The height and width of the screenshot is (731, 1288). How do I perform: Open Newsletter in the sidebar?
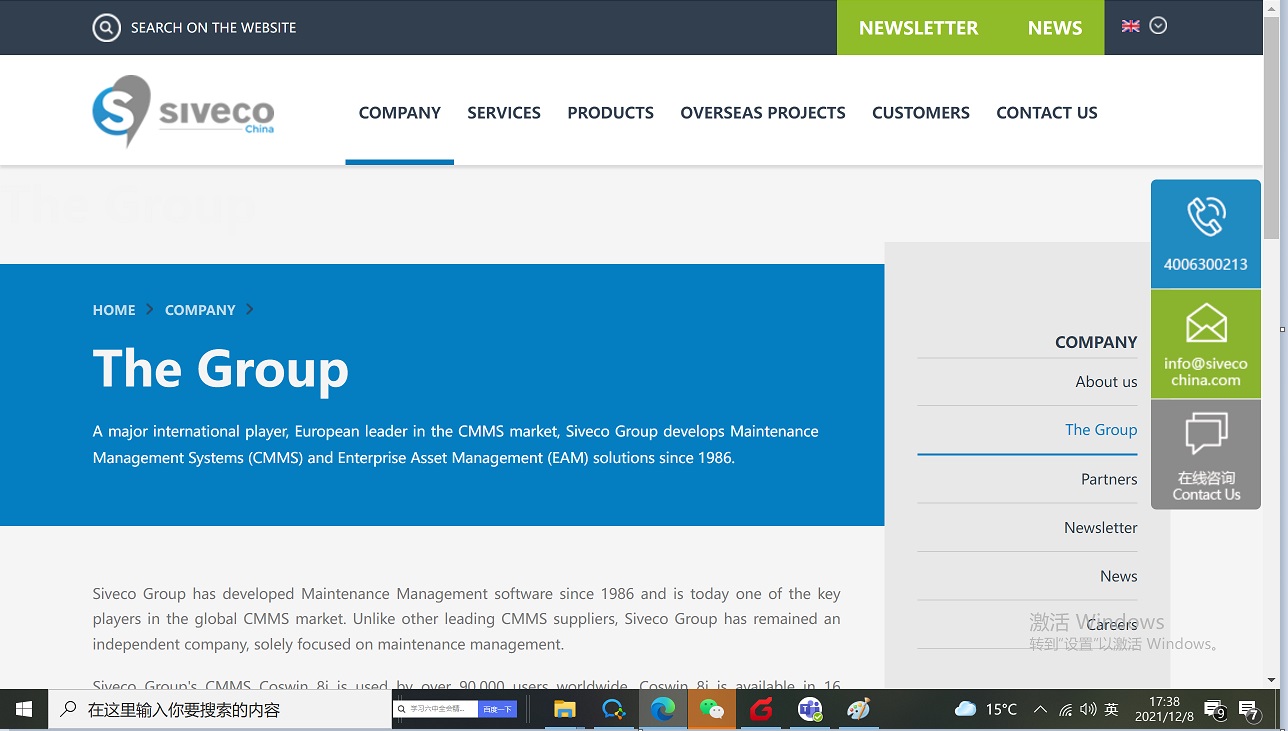click(1100, 528)
